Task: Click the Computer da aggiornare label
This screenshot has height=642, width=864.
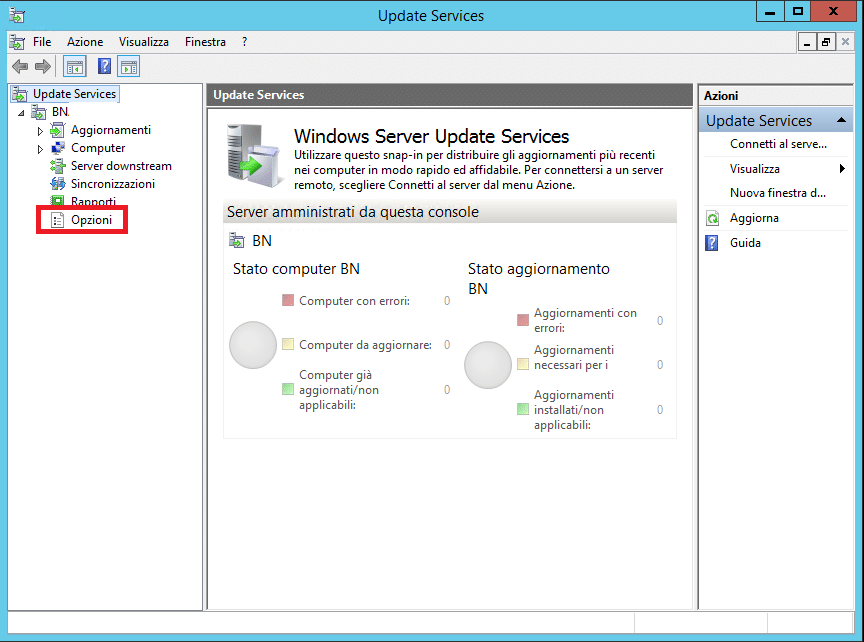Action: pos(365,345)
